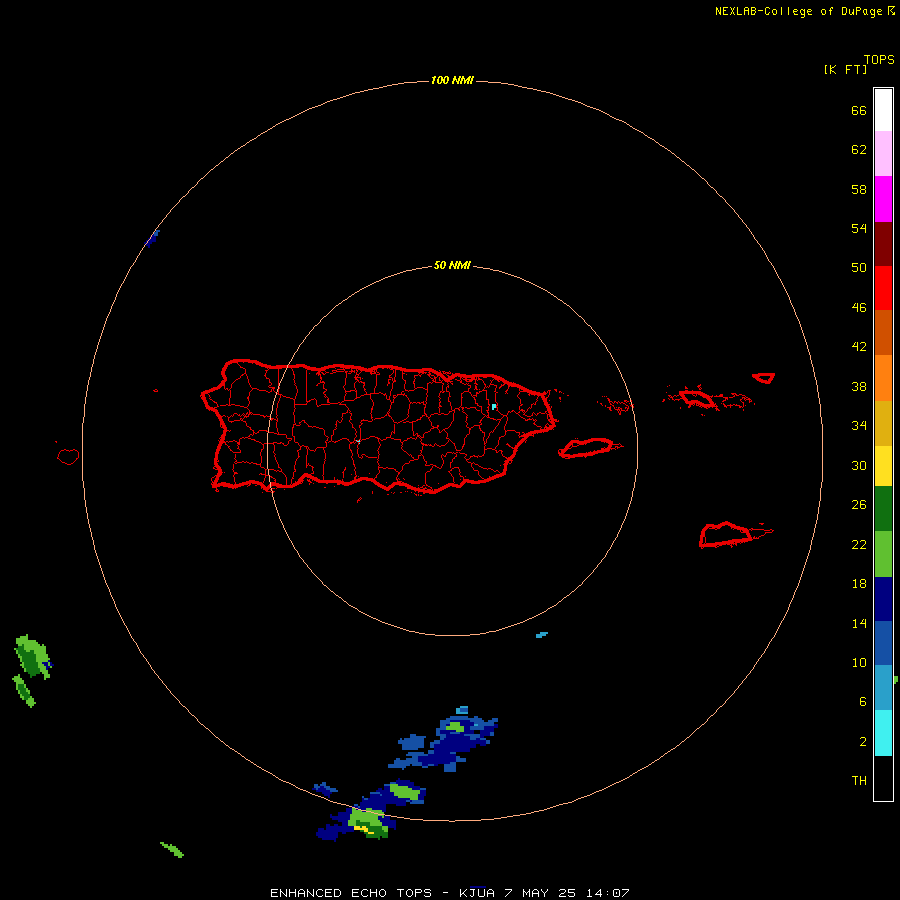900x900 pixels.
Task: Click the black TH threshold swatch
Action: (883, 778)
